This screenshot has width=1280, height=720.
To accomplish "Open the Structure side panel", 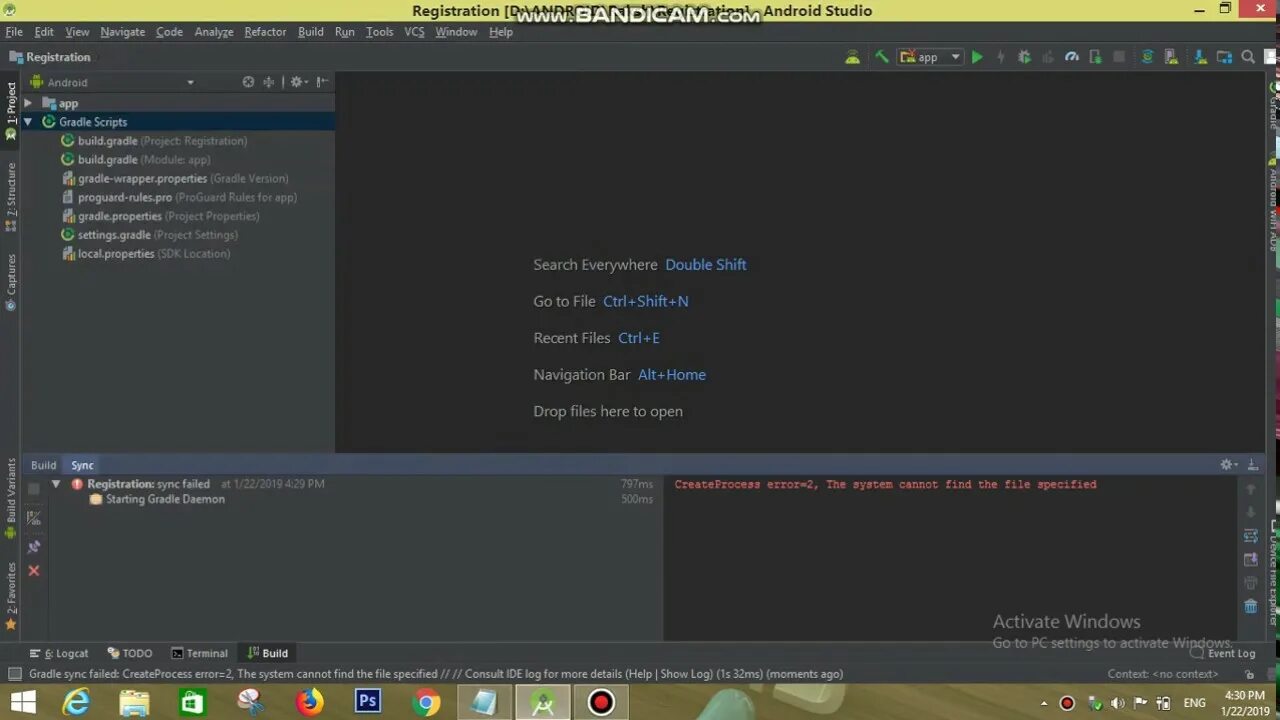I will coord(11,196).
